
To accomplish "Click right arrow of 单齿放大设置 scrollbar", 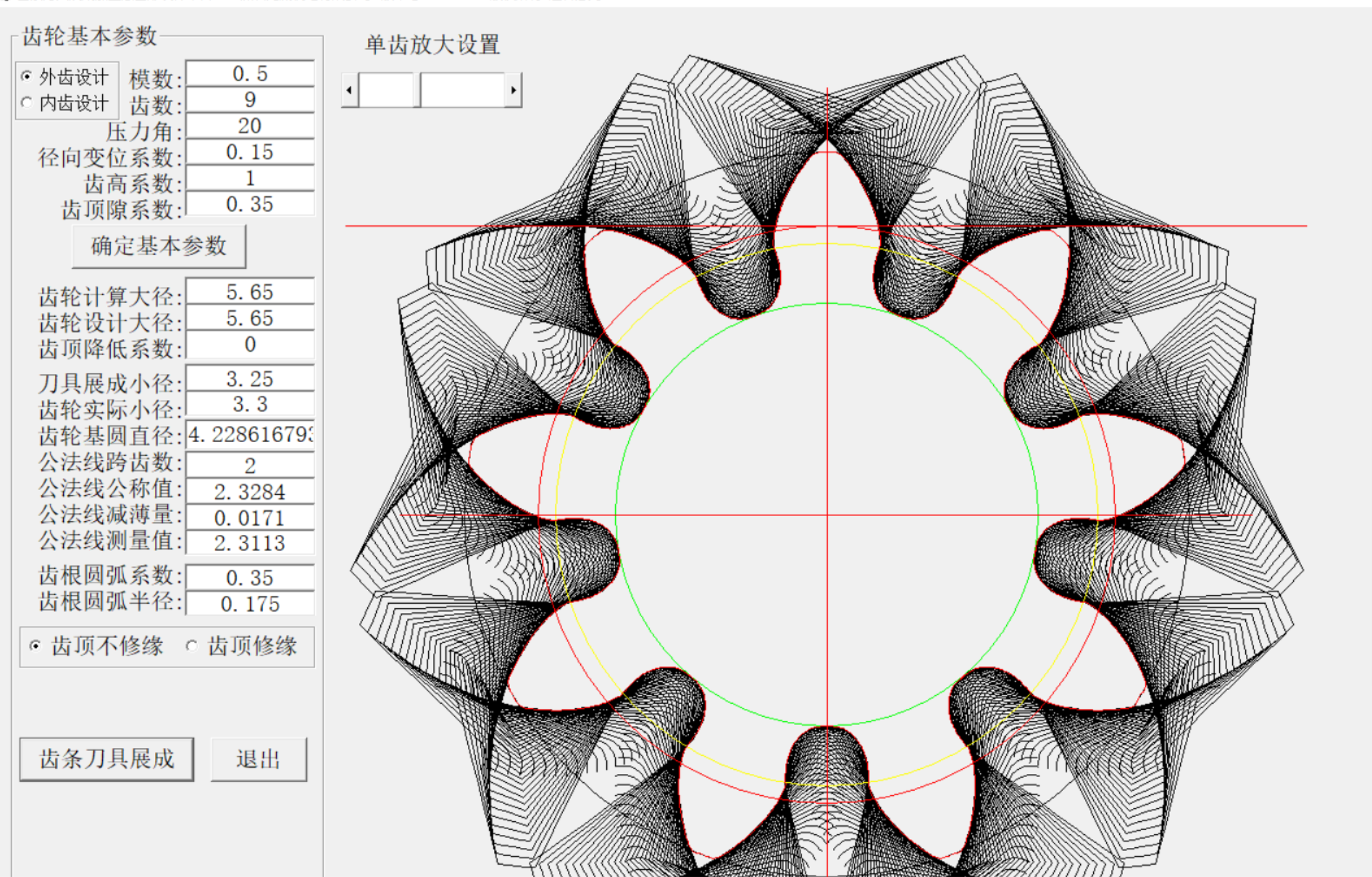I will tap(514, 91).
